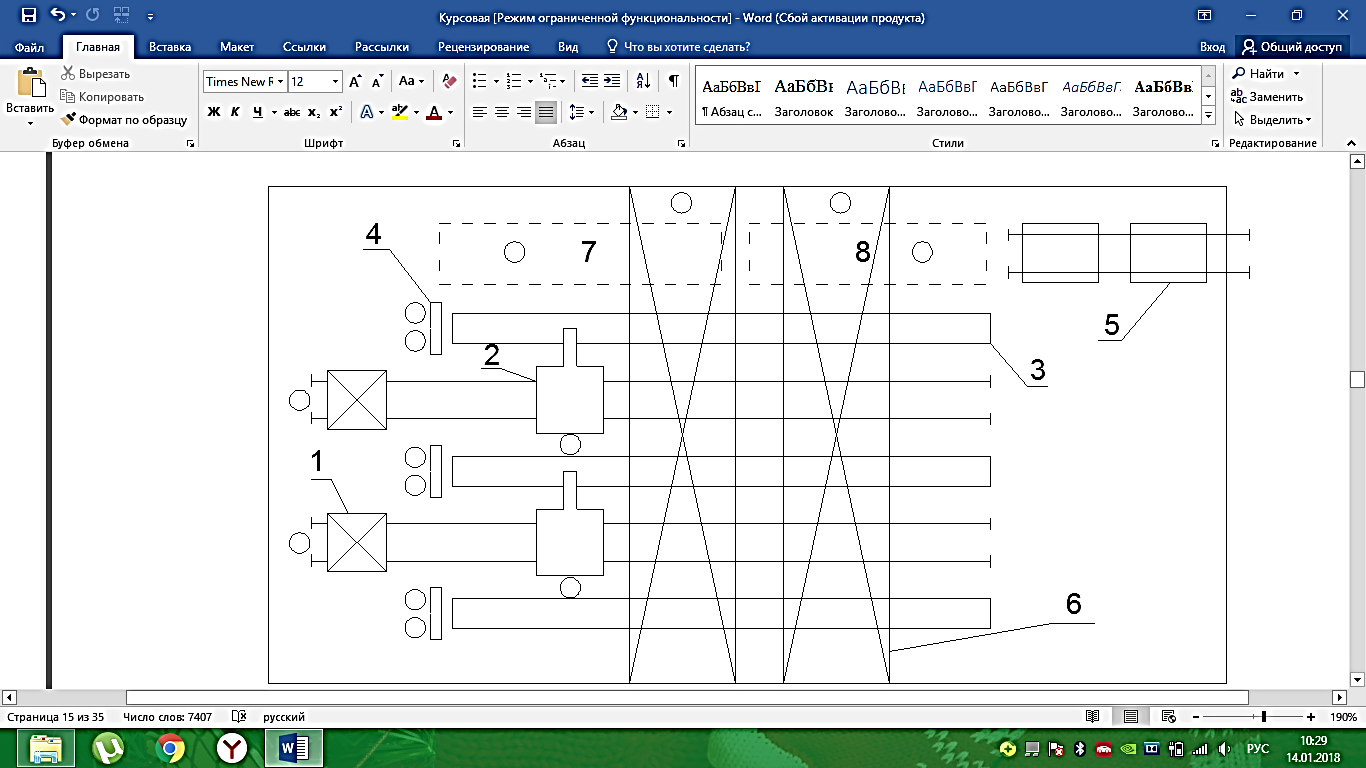Click the sort А-Я icon
Viewport: 1366px width, 768px height.
coord(643,82)
